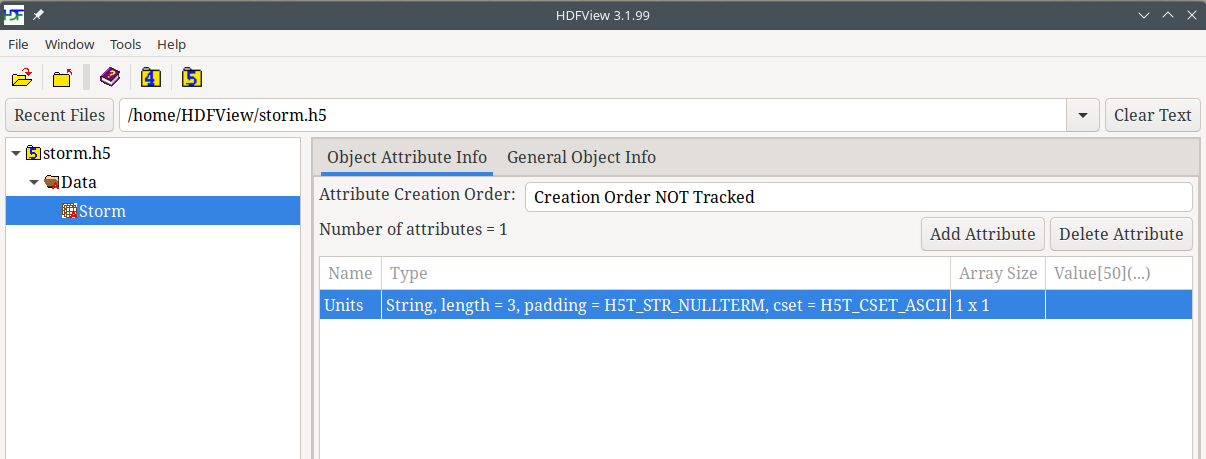
Task: Click the HDF4 library version icon
Action: [151, 77]
